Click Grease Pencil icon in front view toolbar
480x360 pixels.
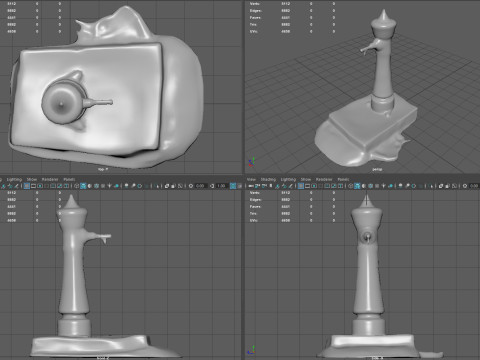click(x=290, y=186)
